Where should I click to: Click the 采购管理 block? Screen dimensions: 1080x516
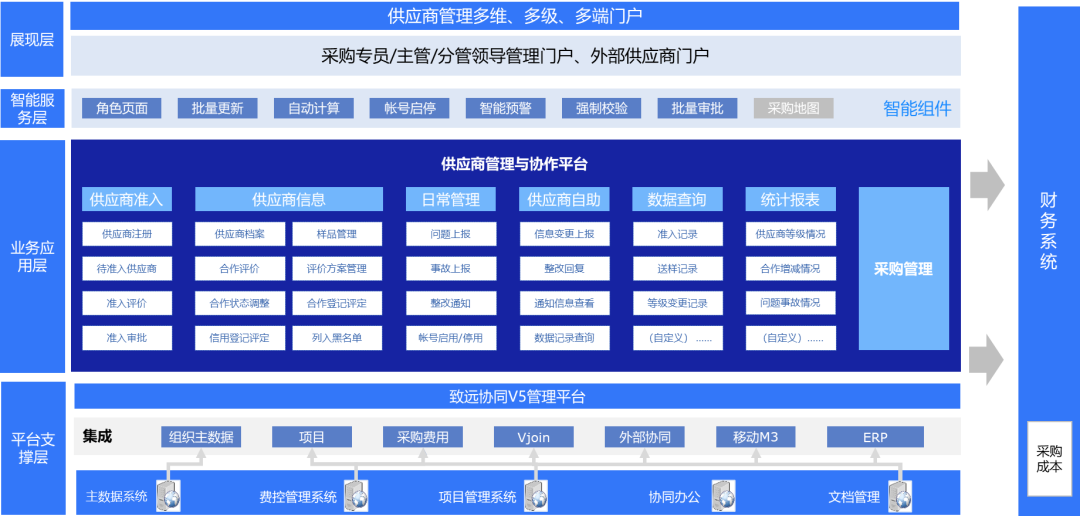point(904,269)
